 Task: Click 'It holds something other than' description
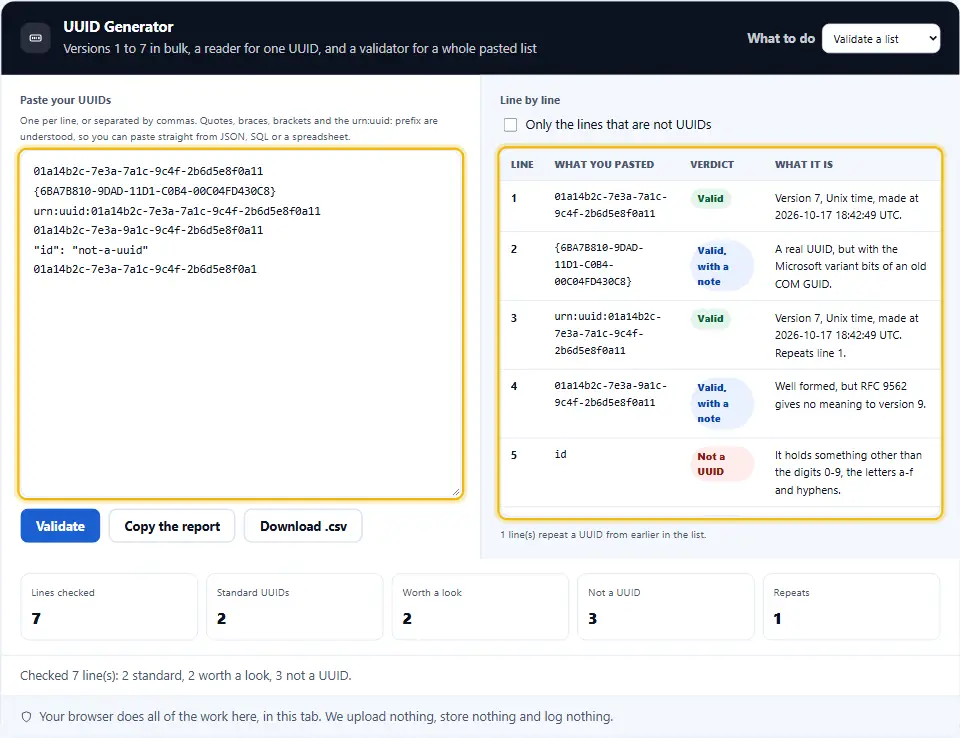point(848,472)
